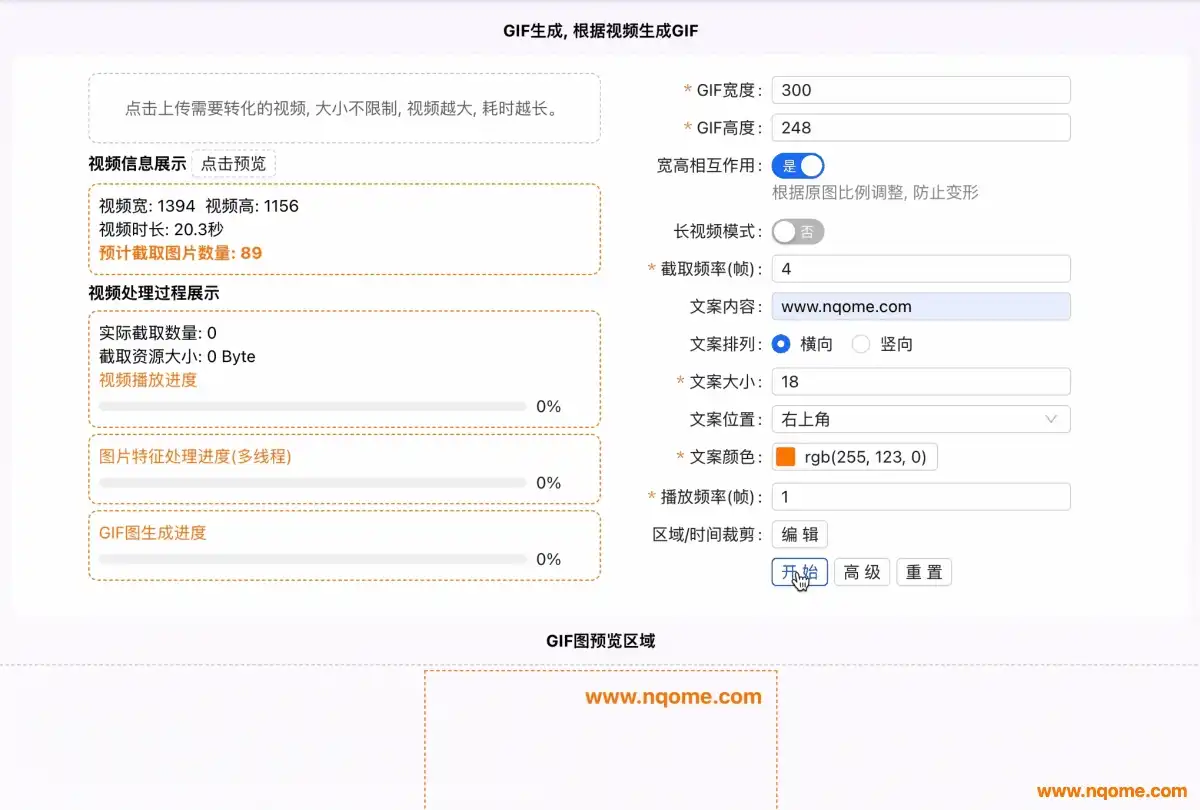The height and width of the screenshot is (810, 1200).
Task: Open the 文案位置 position dropdown showing 右上角
Action: [920, 419]
